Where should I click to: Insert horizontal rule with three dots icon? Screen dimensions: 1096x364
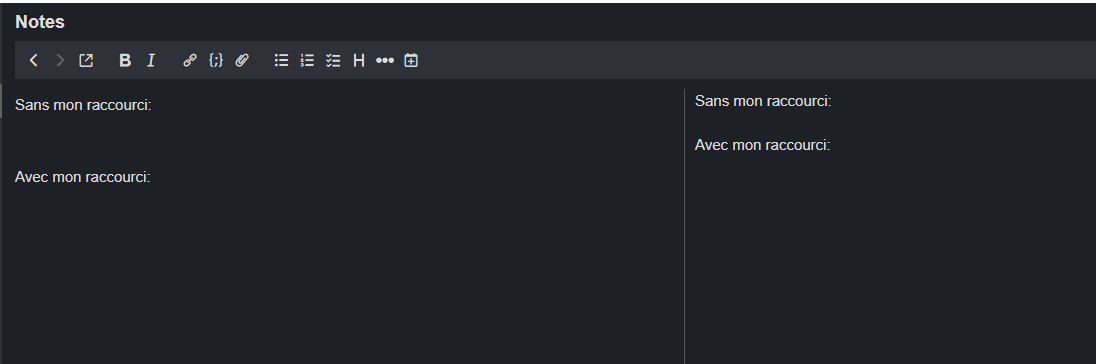384,61
